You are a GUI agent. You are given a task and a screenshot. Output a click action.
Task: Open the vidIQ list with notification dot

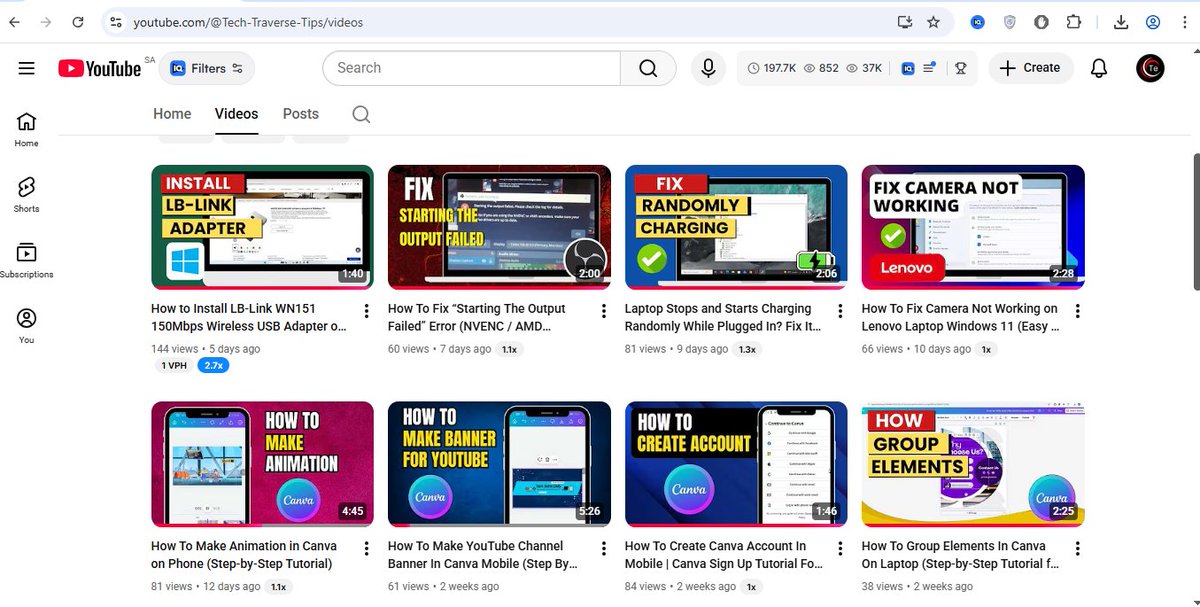(x=929, y=68)
